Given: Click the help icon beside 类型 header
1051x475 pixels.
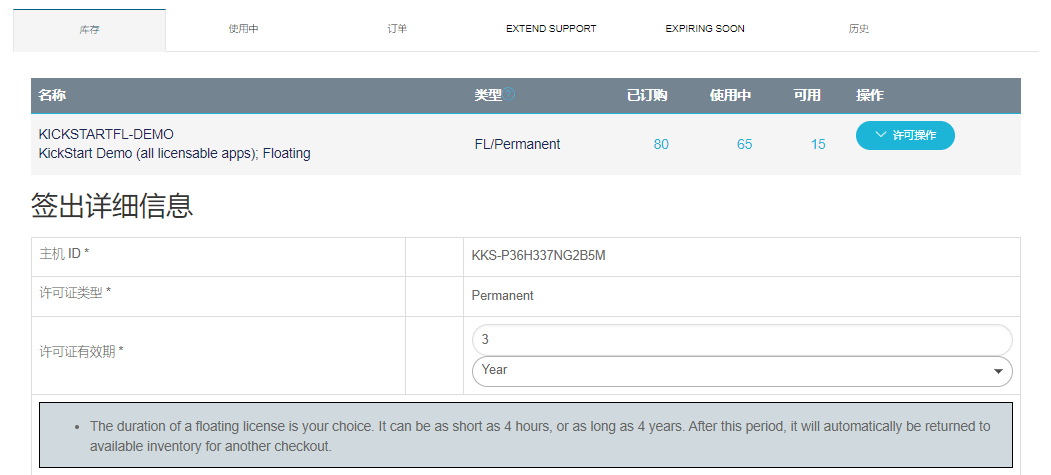Looking at the screenshot, I should (x=510, y=95).
